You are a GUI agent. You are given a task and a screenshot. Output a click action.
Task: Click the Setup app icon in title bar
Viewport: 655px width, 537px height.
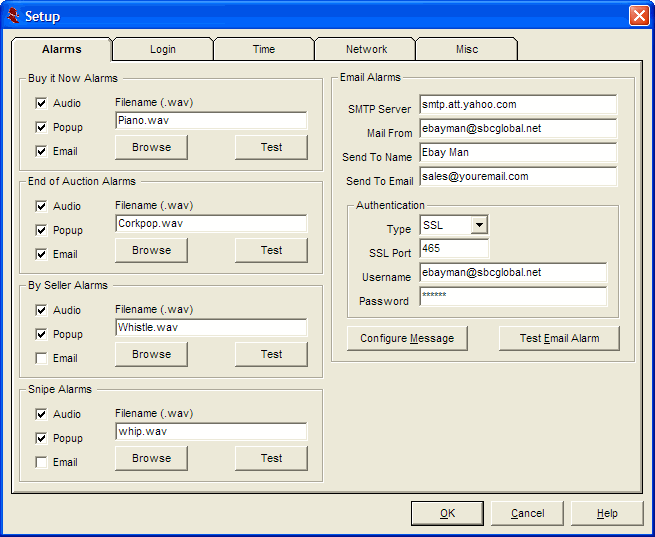coord(13,16)
